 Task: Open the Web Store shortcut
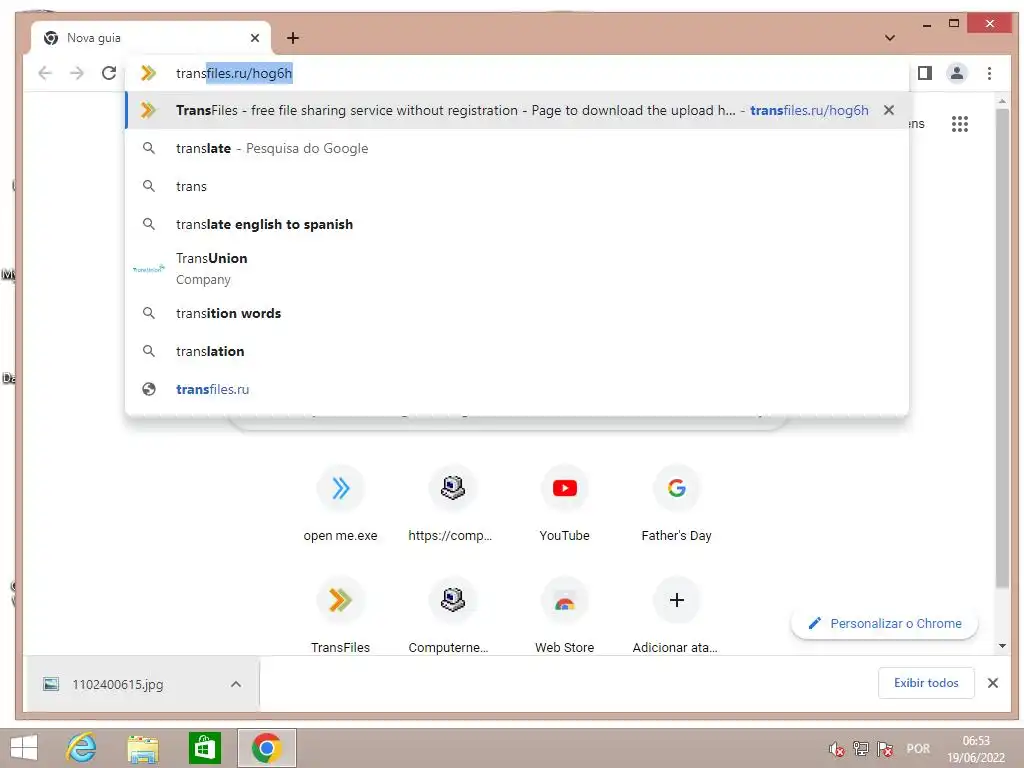pyautogui.click(x=564, y=616)
